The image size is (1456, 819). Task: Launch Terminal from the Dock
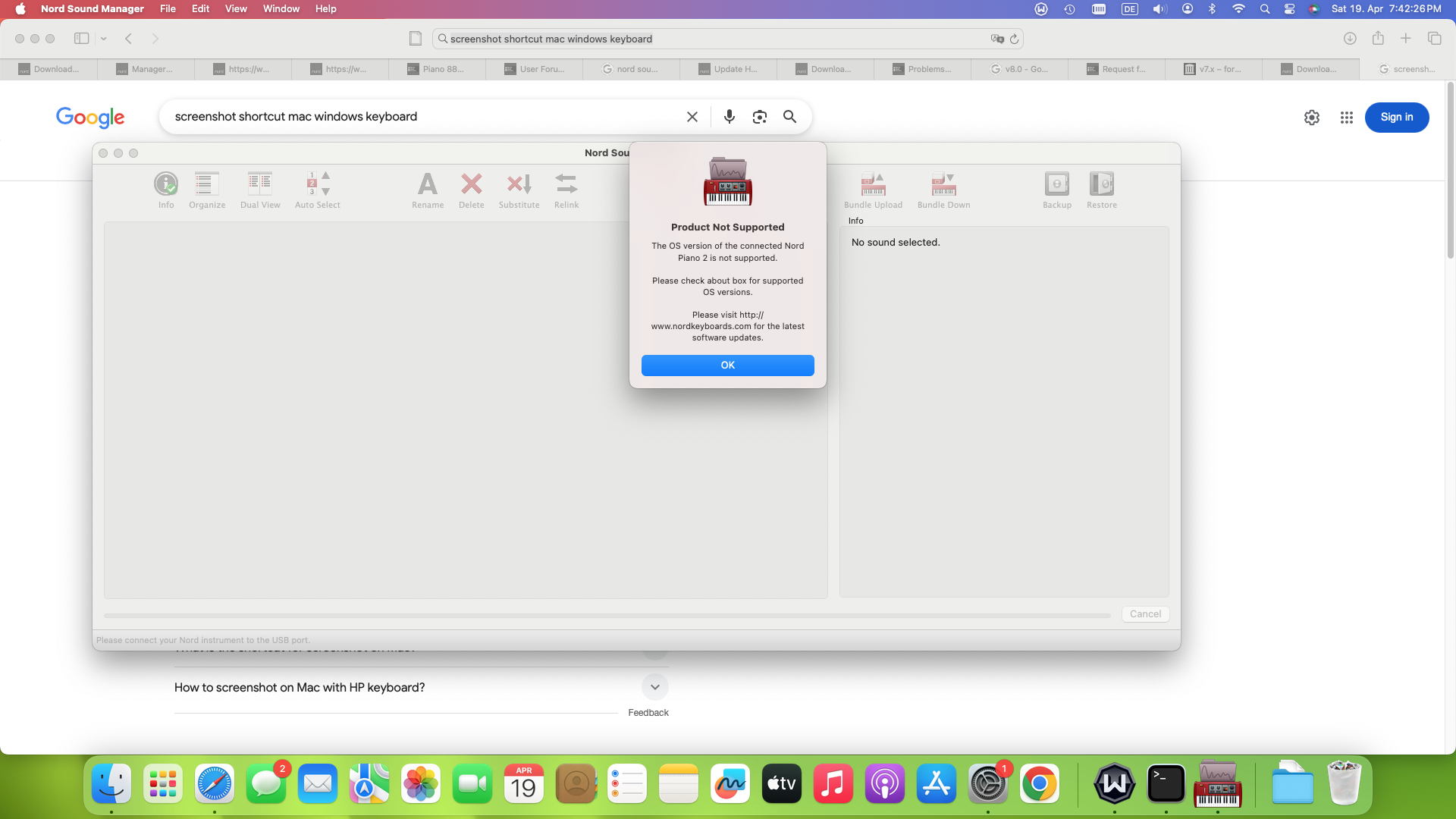pyautogui.click(x=1166, y=784)
